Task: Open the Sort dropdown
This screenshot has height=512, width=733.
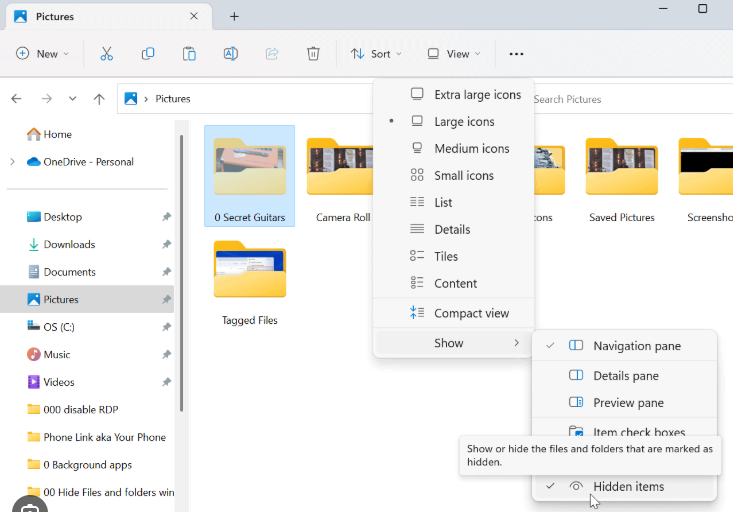Action: tap(376, 54)
